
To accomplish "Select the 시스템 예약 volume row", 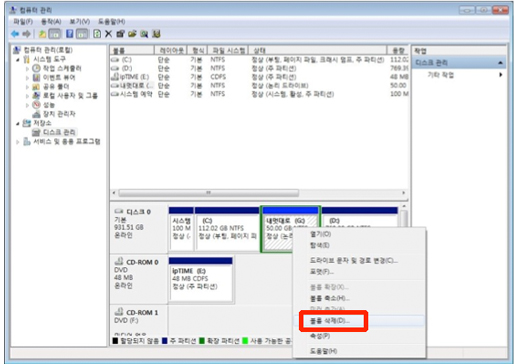I will [259, 94].
